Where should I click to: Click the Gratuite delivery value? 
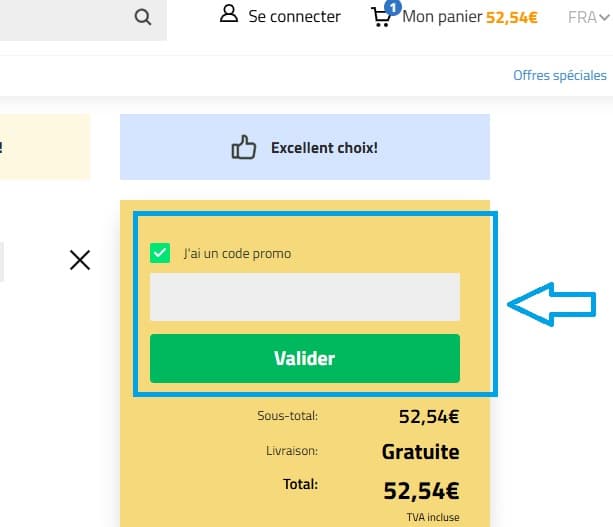pyautogui.click(x=420, y=452)
